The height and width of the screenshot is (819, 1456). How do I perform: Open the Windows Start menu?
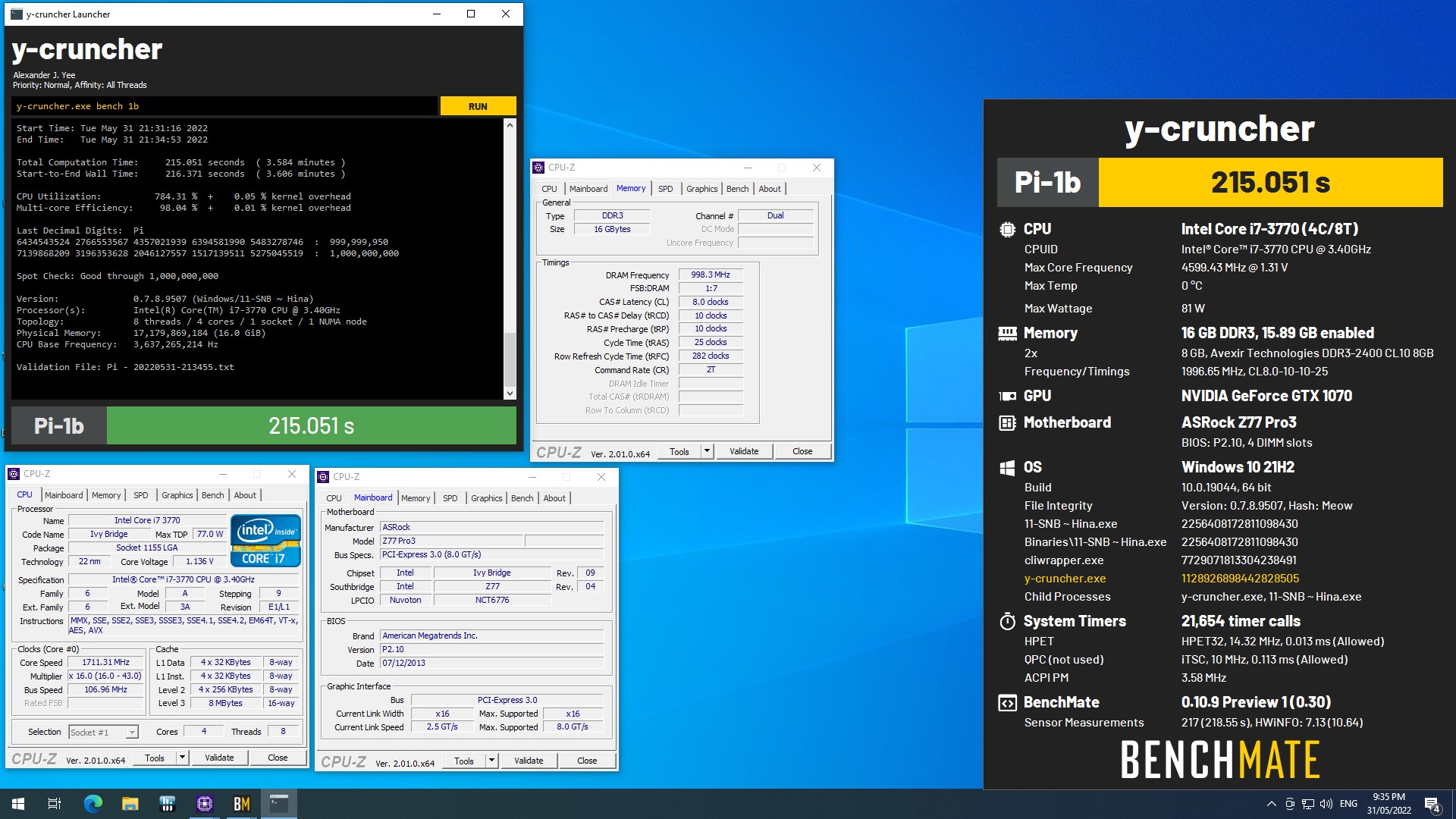tap(18, 804)
